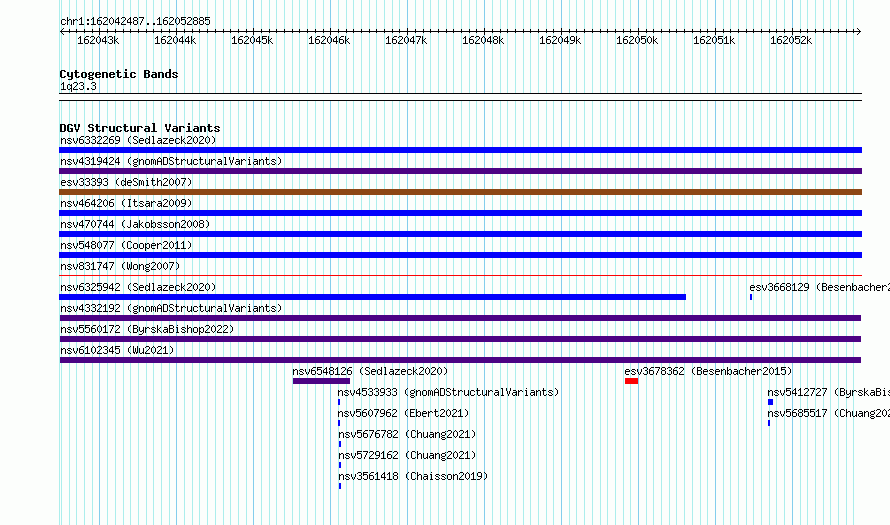Click the blue bar below the nsv464206 label
Viewport: 890px width, 525px height.
click(460, 213)
